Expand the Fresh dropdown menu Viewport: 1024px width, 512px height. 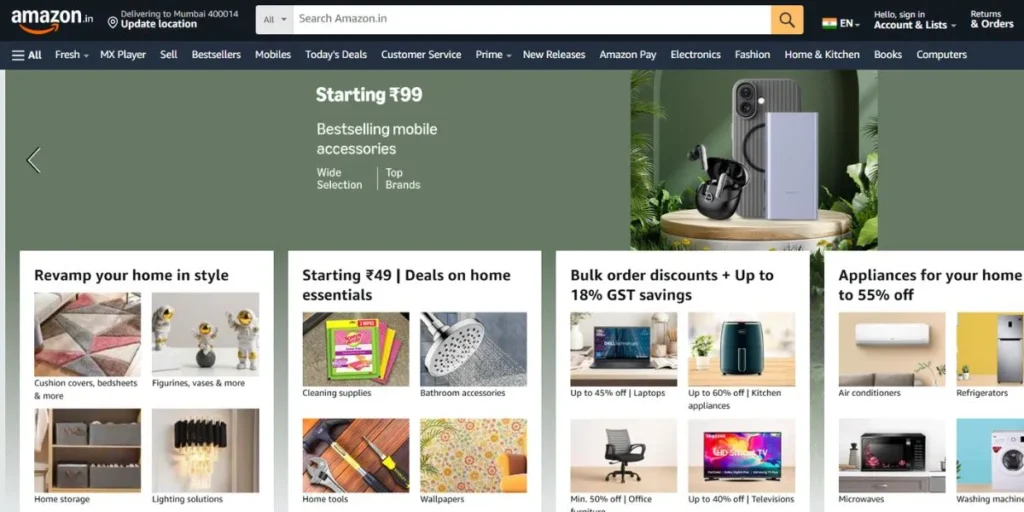(x=72, y=55)
